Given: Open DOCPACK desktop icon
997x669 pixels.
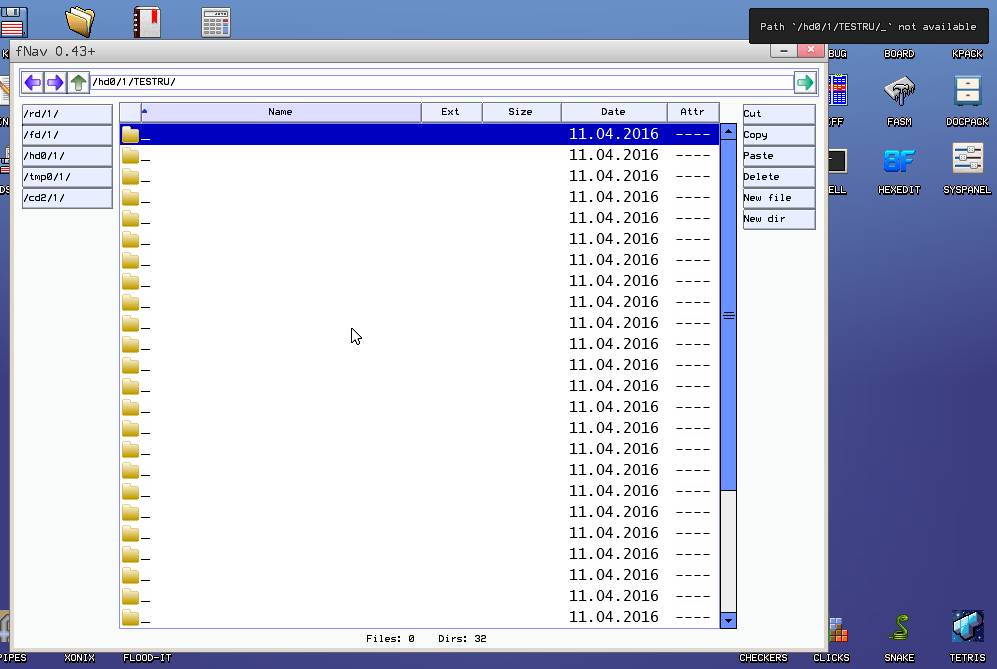Looking at the screenshot, I should click(x=967, y=93).
